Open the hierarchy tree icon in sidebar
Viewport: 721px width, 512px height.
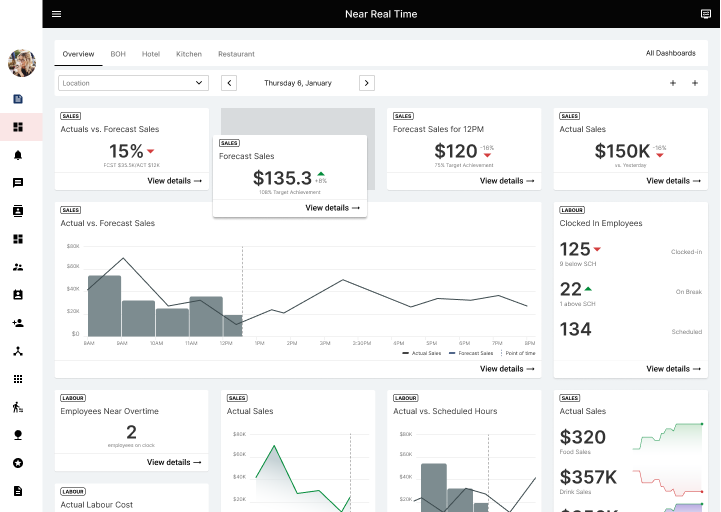pyautogui.click(x=18, y=351)
